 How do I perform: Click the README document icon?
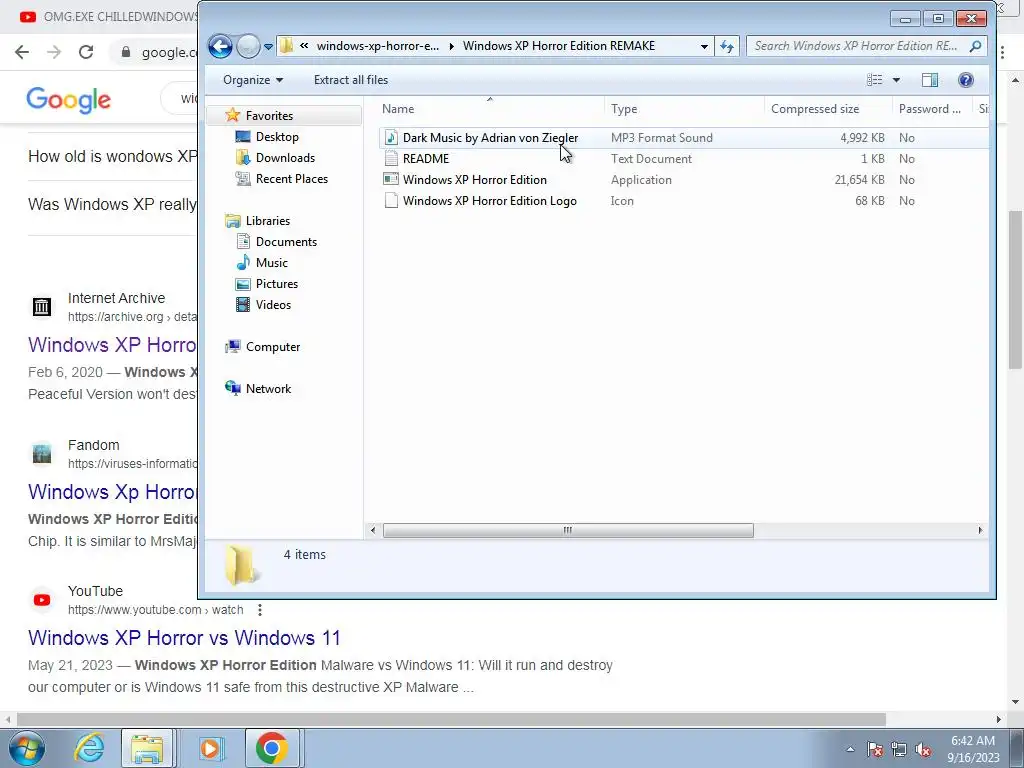coord(391,159)
